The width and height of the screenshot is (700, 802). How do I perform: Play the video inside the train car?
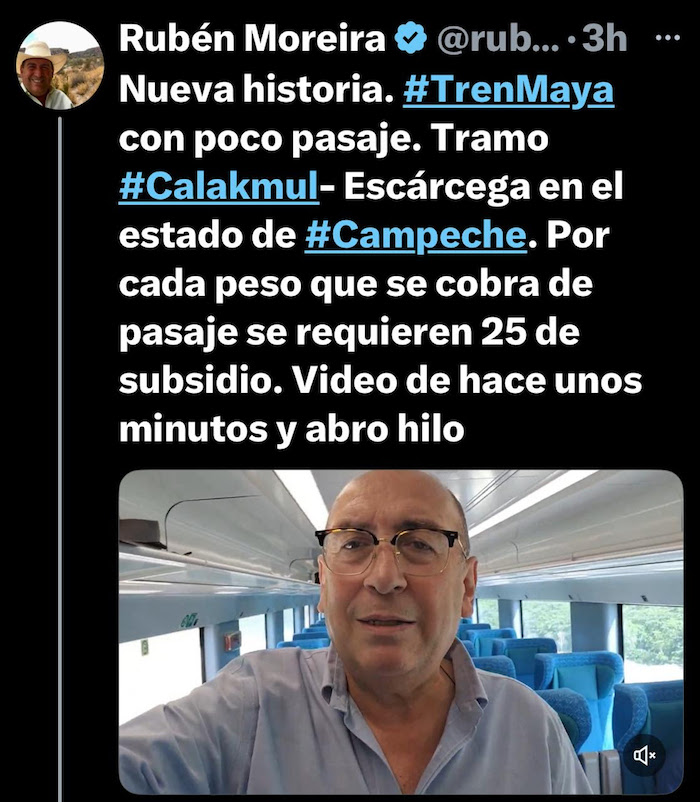point(401,632)
